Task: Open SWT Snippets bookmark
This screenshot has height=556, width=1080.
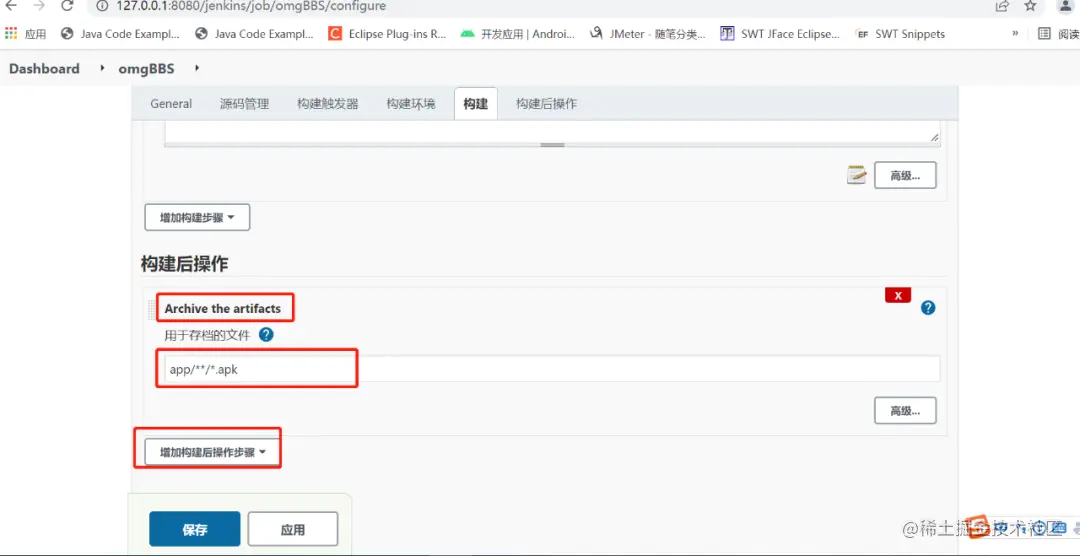Action: tap(900, 34)
